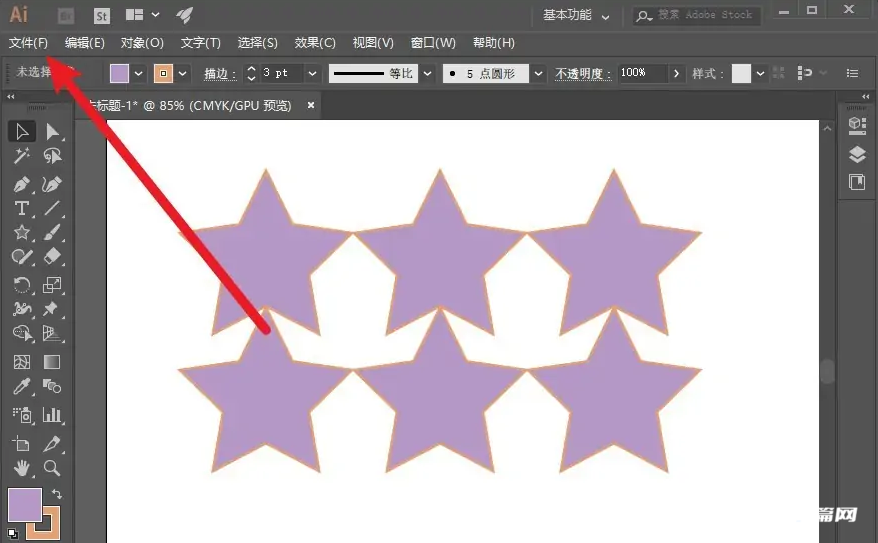Viewport: 878px width, 543px height.
Task: Open the 效果(C) menu
Action: (x=315, y=43)
